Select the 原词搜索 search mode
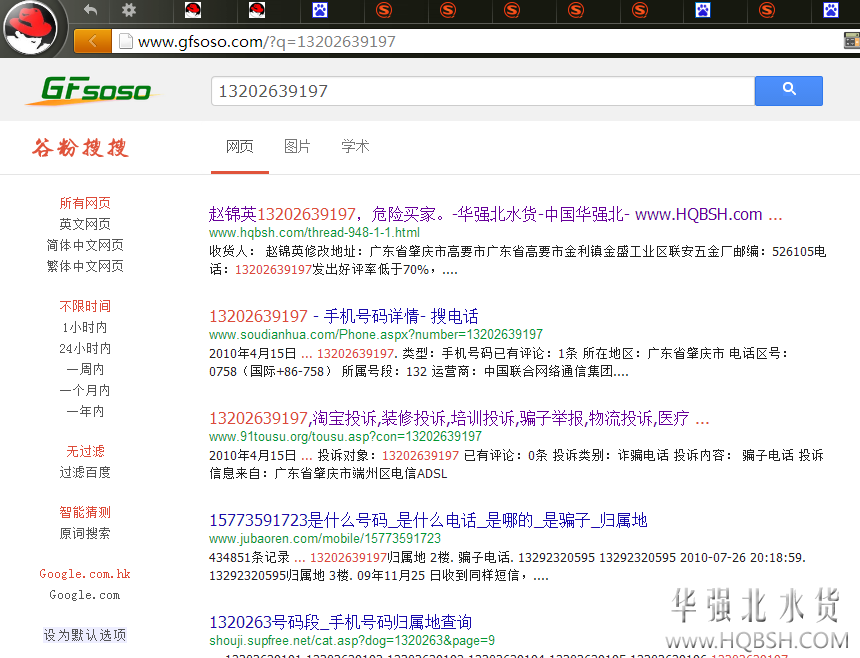This screenshot has width=860, height=658. (x=85, y=533)
